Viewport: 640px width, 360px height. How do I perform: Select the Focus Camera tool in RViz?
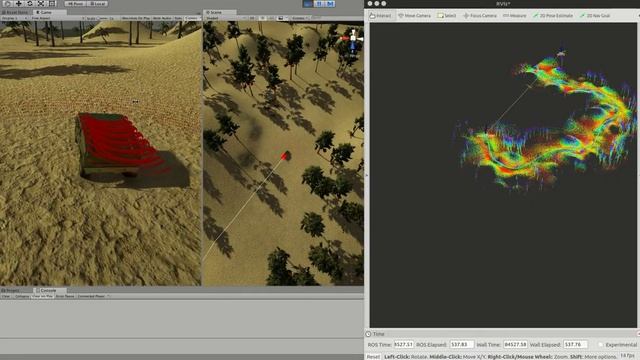pos(480,16)
